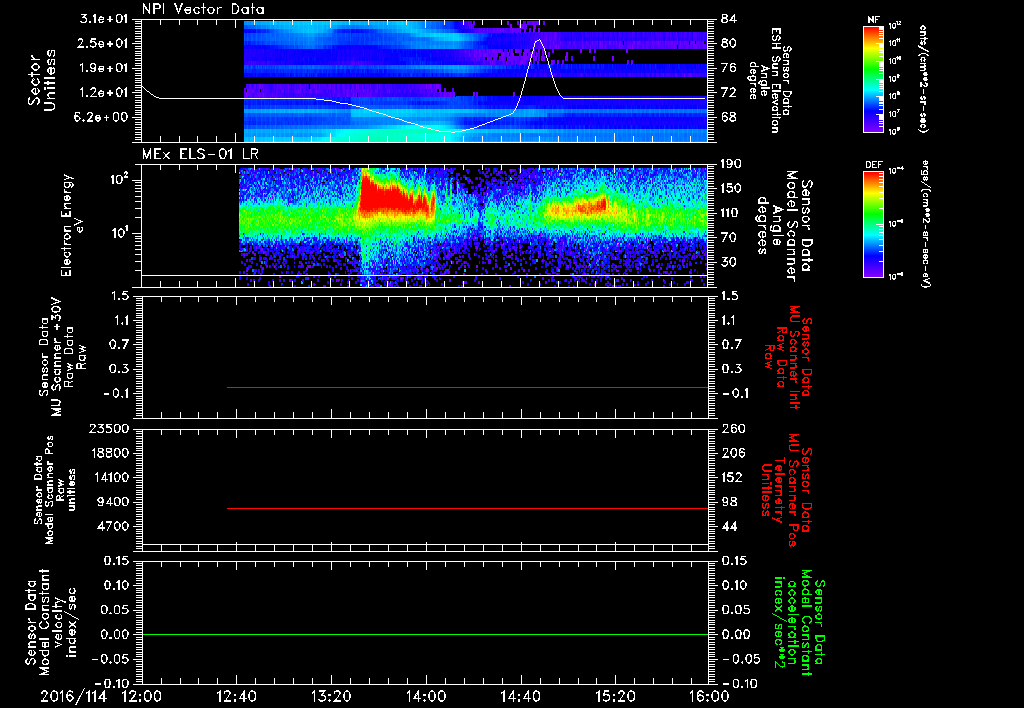Select the 'NPI Vector Data' panel title

click(x=203, y=9)
